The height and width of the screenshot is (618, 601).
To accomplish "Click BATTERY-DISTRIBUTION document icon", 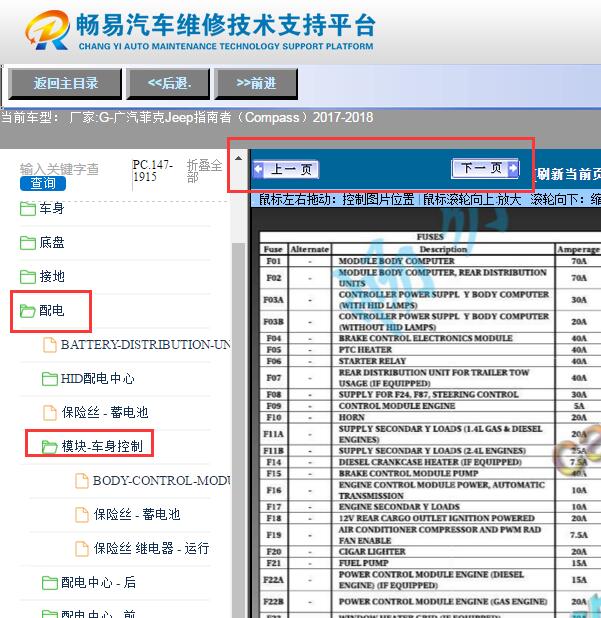I will tap(50, 345).
